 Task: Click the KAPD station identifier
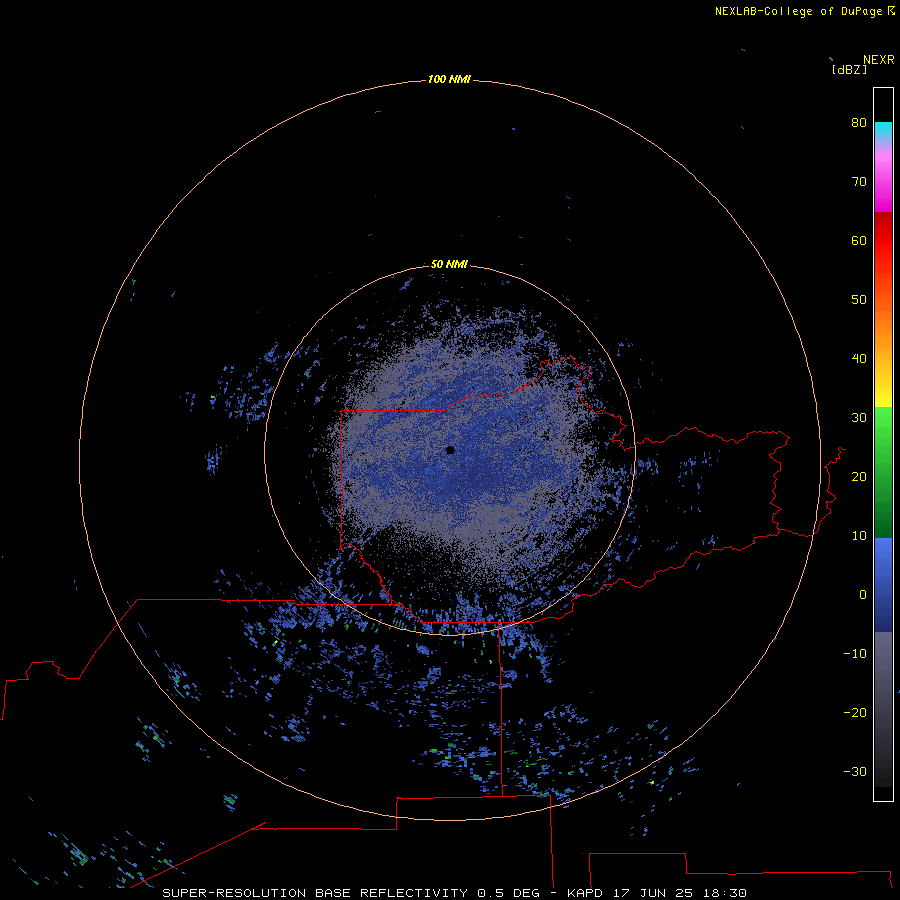(584, 893)
